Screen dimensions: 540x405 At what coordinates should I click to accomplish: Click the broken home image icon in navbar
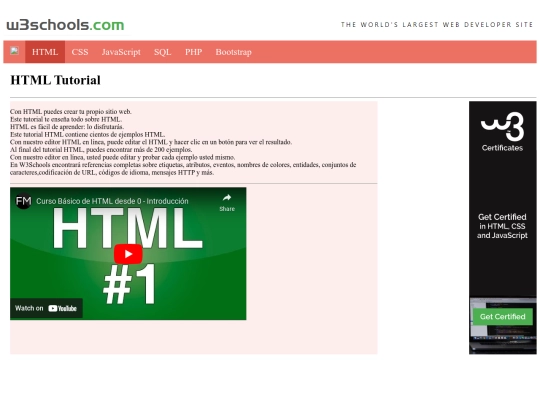14,51
